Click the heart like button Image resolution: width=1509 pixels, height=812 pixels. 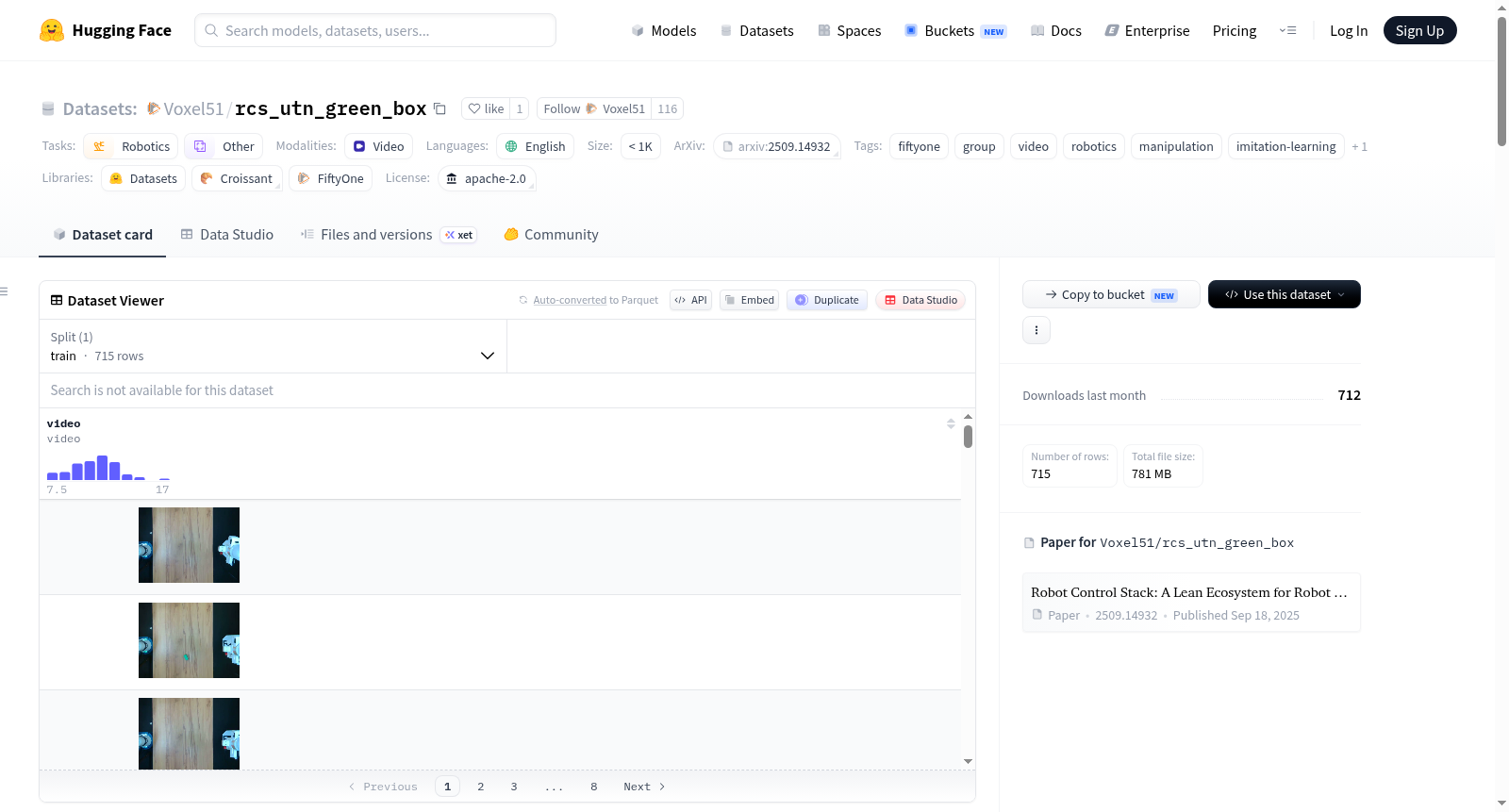[486, 108]
